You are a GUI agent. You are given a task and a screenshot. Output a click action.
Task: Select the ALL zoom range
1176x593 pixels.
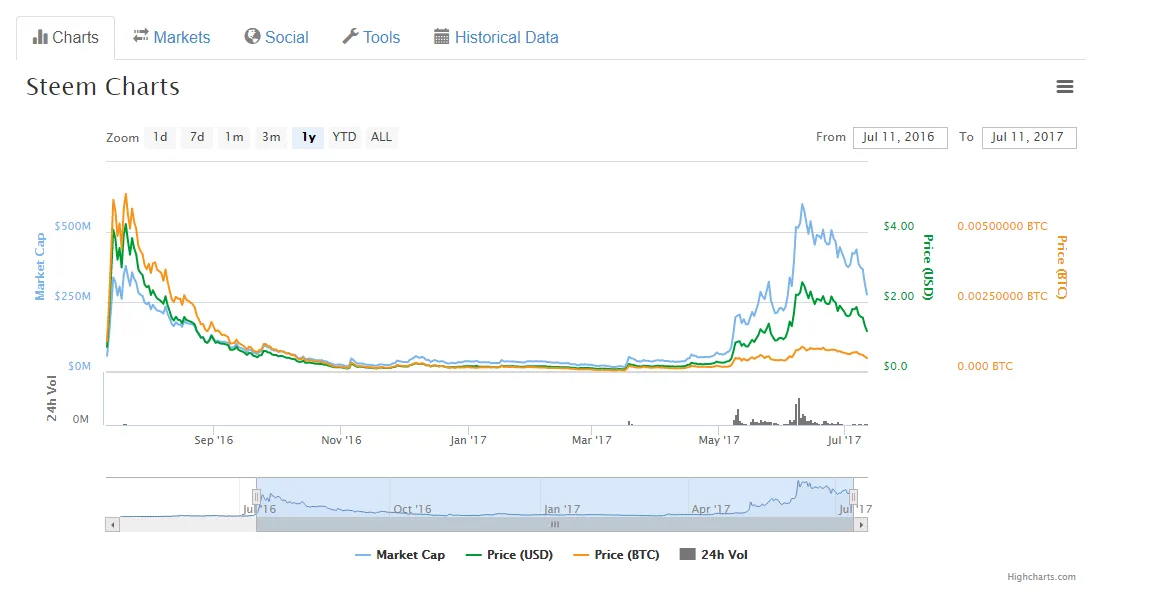click(x=381, y=137)
